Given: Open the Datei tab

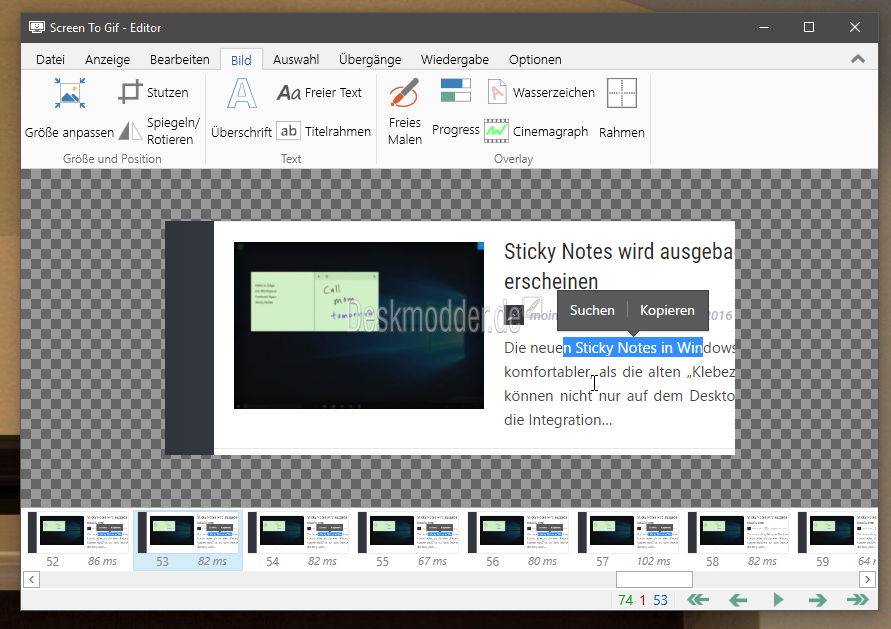Looking at the screenshot, I should coord(50,60).
